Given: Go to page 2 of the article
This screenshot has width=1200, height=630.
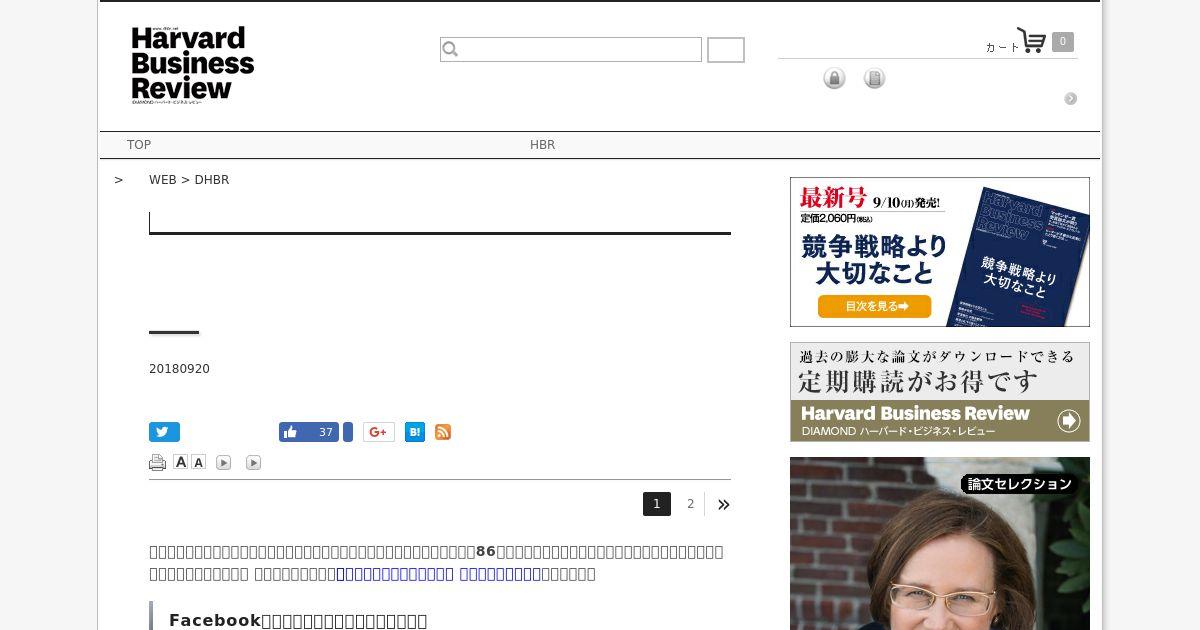Looking at the screenshot, I should pos(690,504).
